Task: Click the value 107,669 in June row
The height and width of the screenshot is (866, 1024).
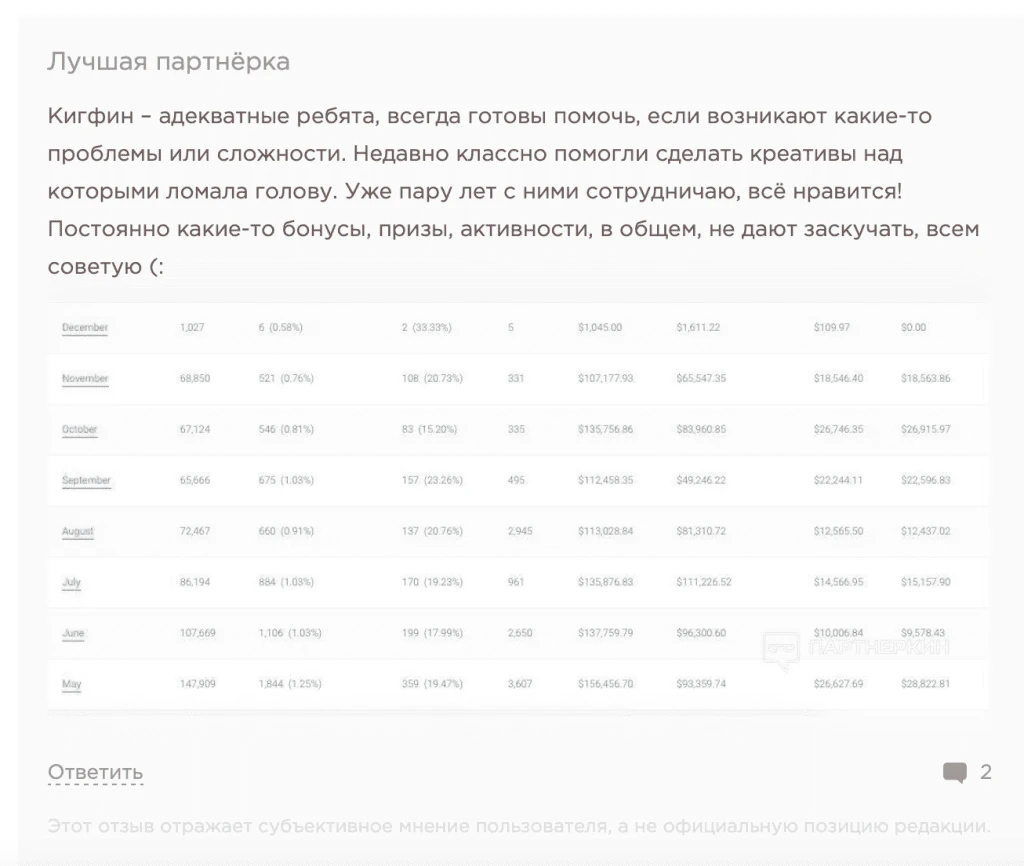Action: (198, 633)
